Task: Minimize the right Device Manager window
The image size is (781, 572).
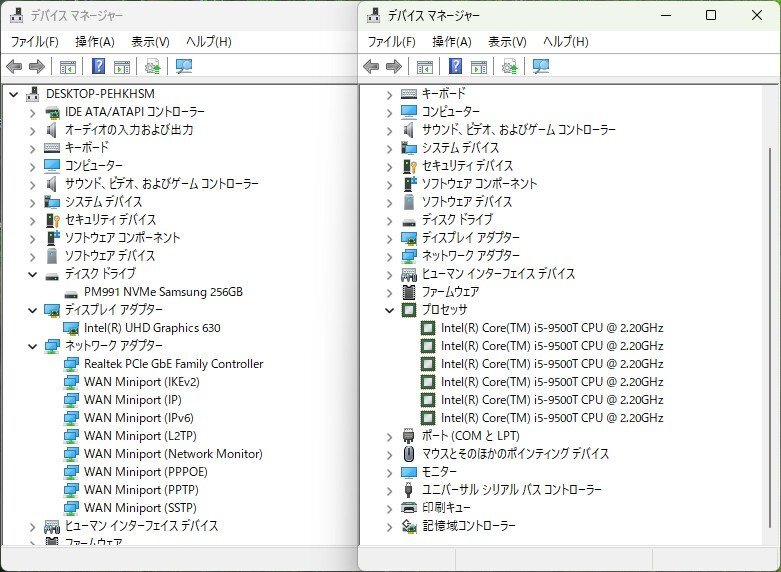Action: click(x=666, y=15)
